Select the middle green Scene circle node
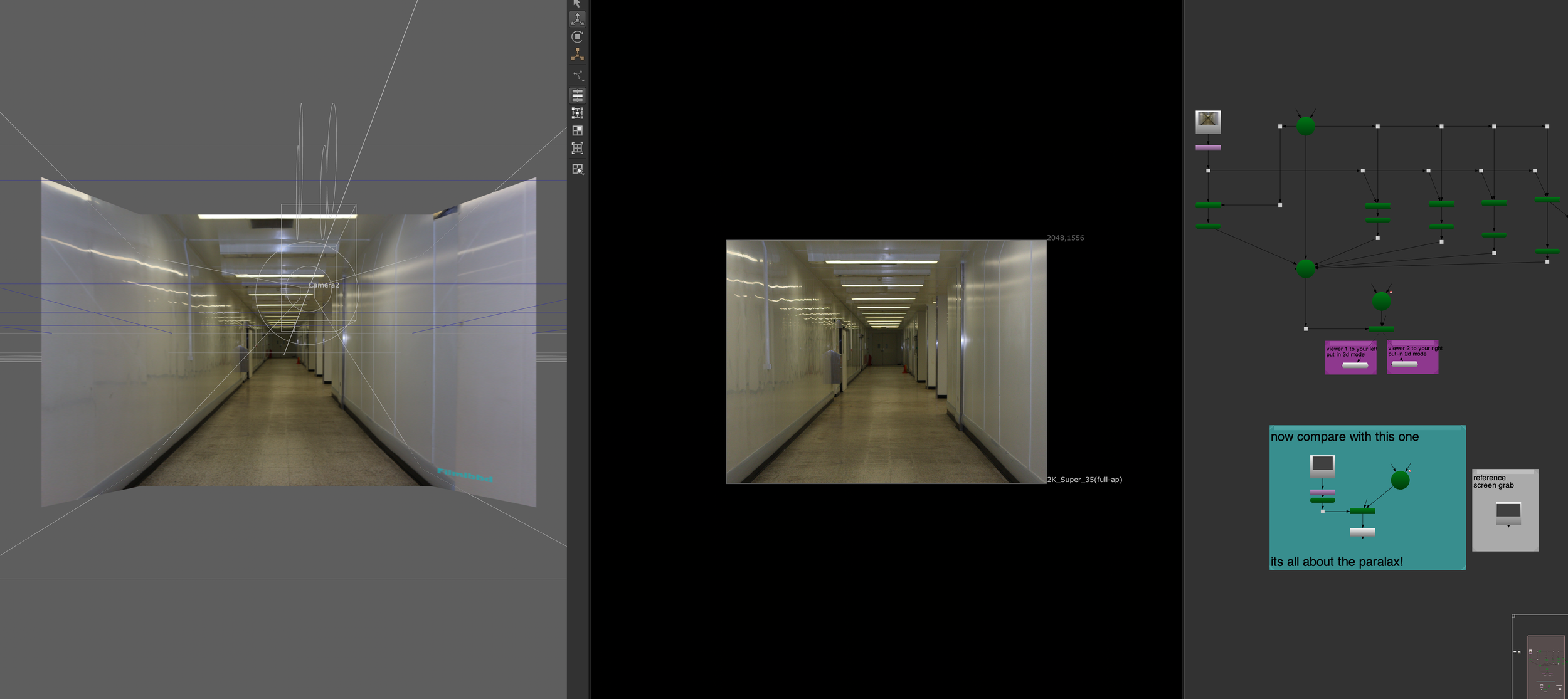The height and width of the screenshot is (699, 1568). [x=1305, y=268]
